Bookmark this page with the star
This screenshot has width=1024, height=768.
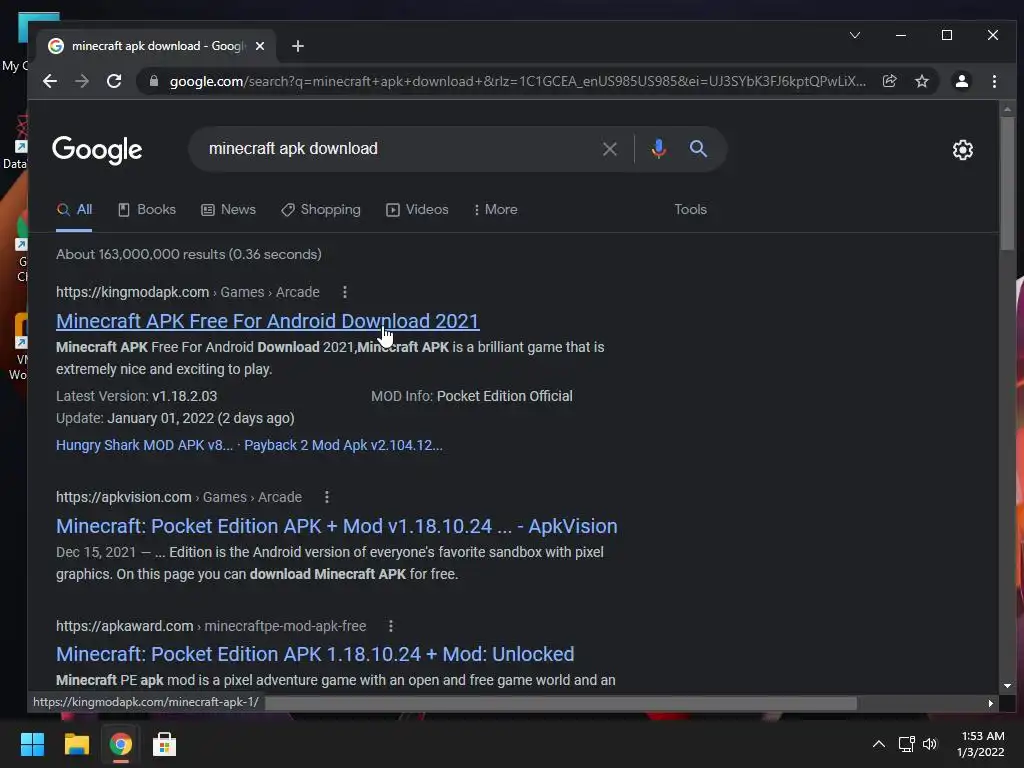(x=921, y=81)
